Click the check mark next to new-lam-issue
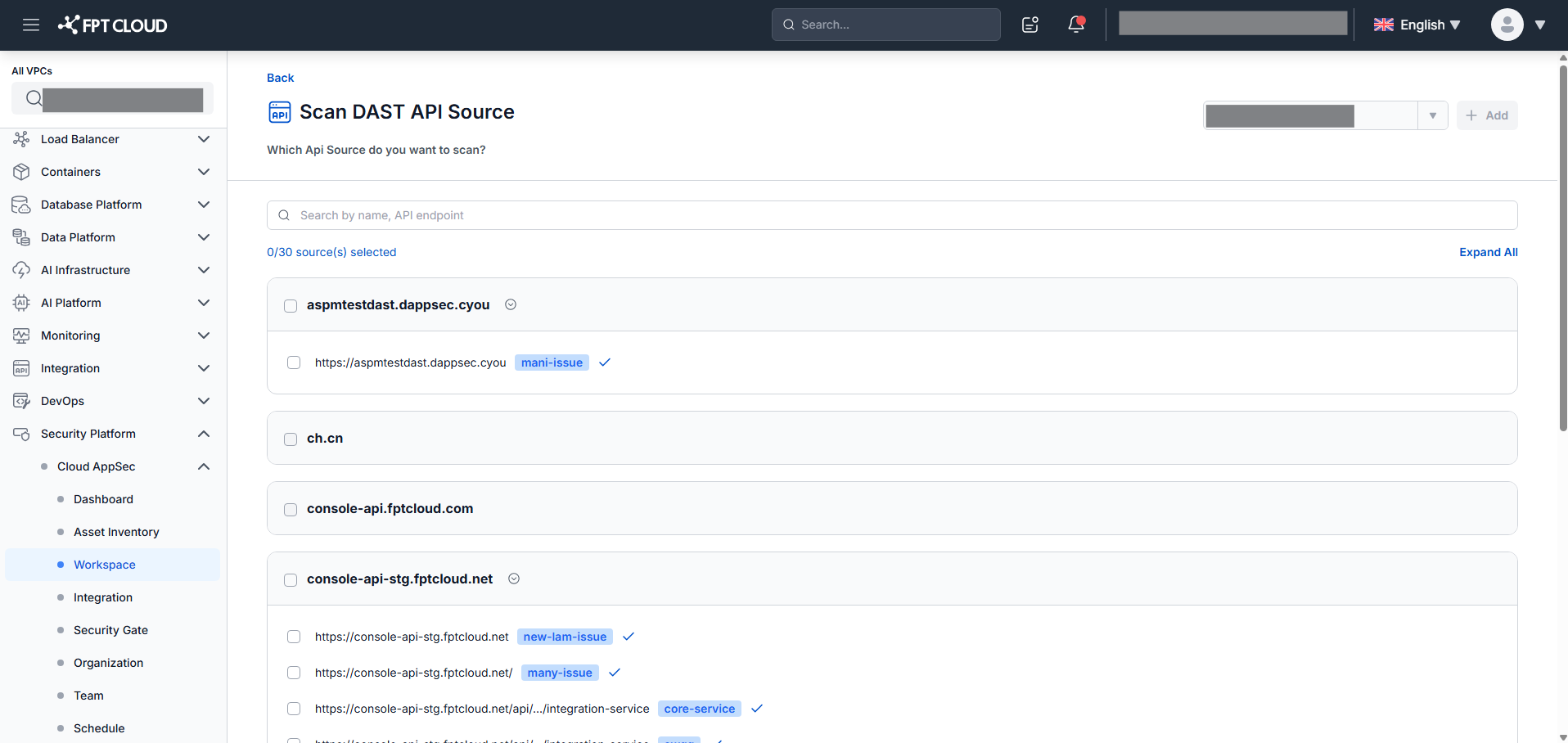Image resolution: width=1568 pixels, height=743 pixels. (x=629, y=637)
